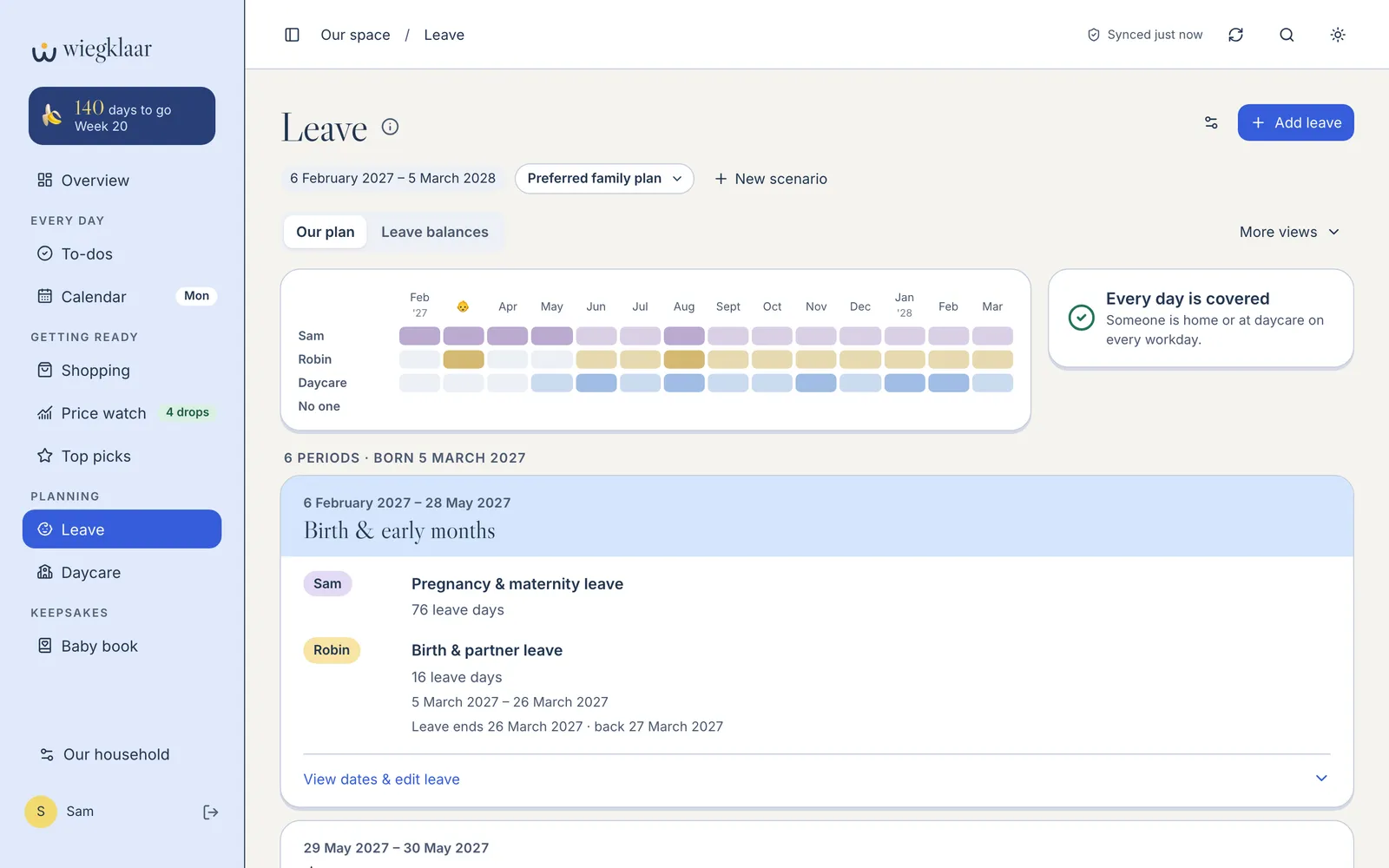Screen dimensions: 1389x868
Task: Open Overview in the sidebar
Action: pos(122,181)
